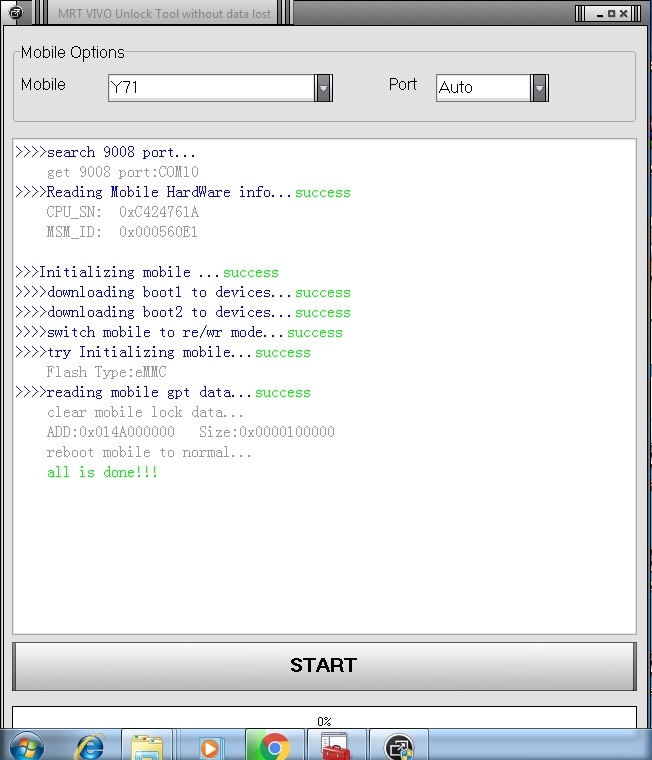This screenshot has height=760, width=652.
Task: Click 'downloading boot2 to devices' log line
Action: pyautogui.click(x=183, y=312)
